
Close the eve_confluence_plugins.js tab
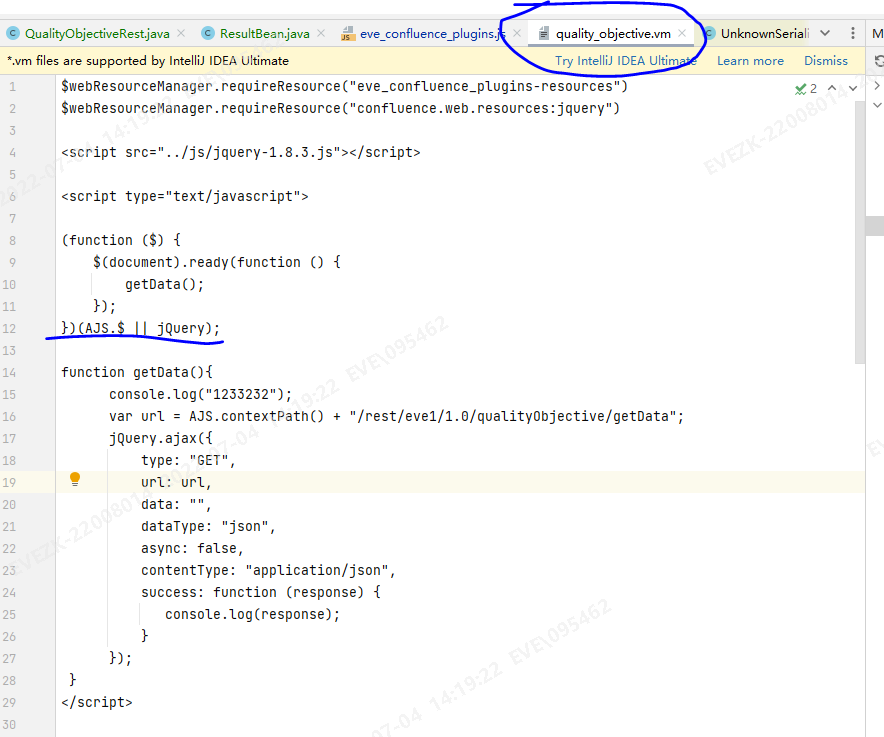coord(516,33)
